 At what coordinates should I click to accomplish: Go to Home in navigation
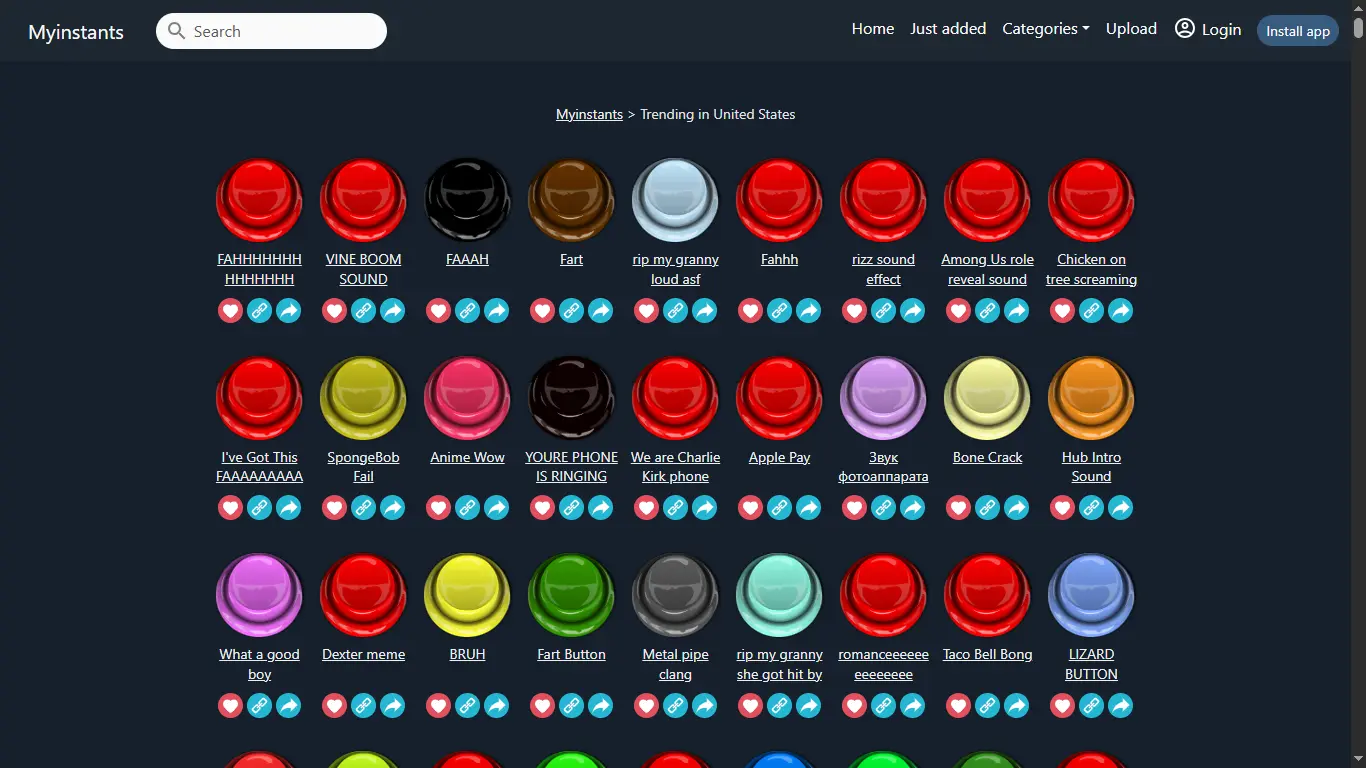click(873, 29)
